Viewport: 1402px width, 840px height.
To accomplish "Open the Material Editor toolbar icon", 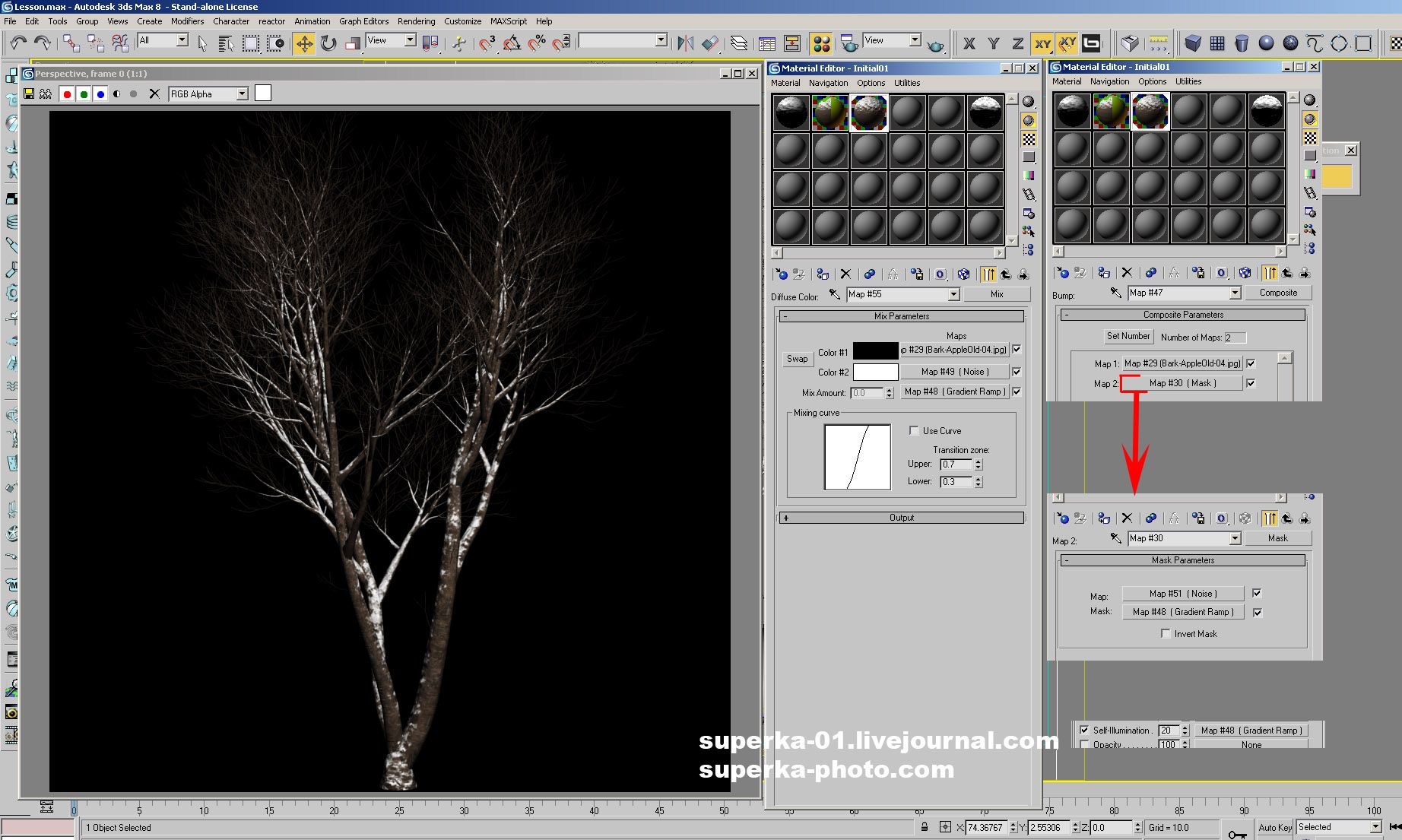I will 820,43.
